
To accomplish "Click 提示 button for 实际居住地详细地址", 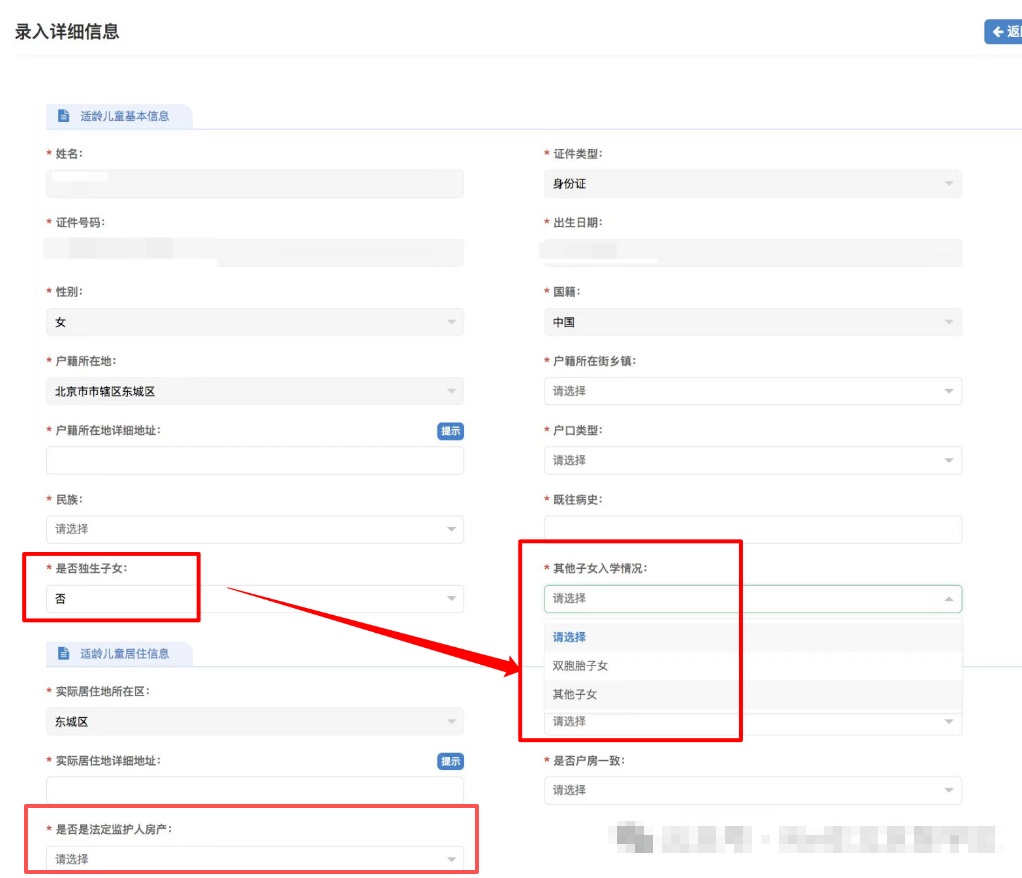I will point(450,761).
